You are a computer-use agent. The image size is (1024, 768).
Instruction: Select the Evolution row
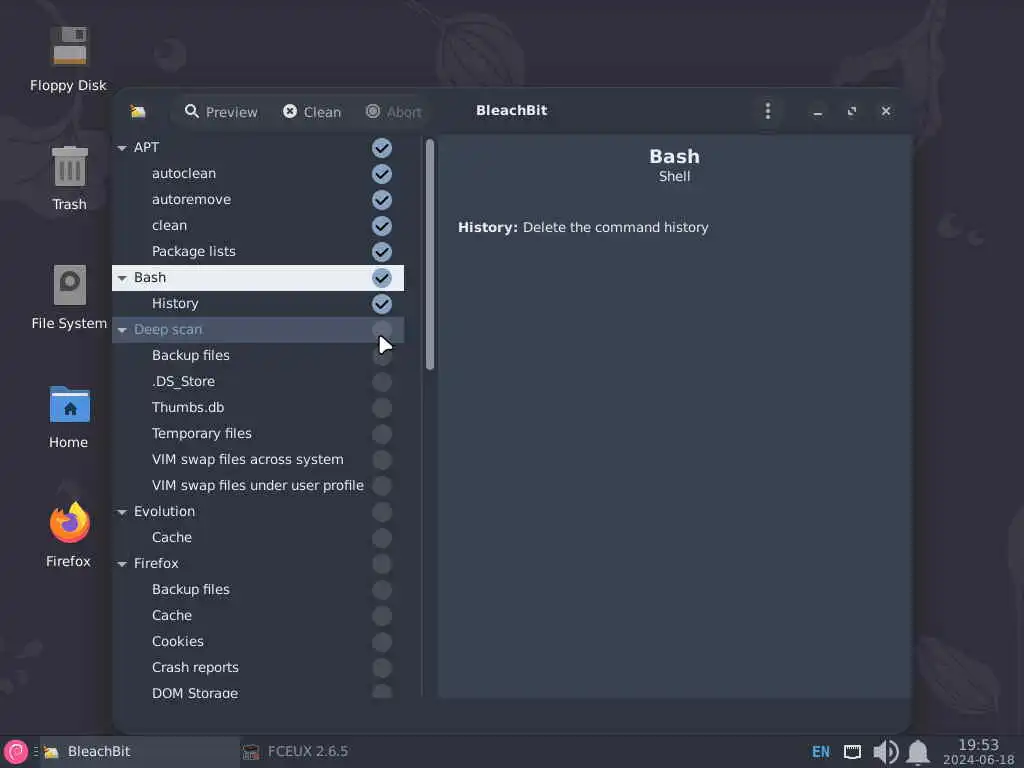pos(258,512)
